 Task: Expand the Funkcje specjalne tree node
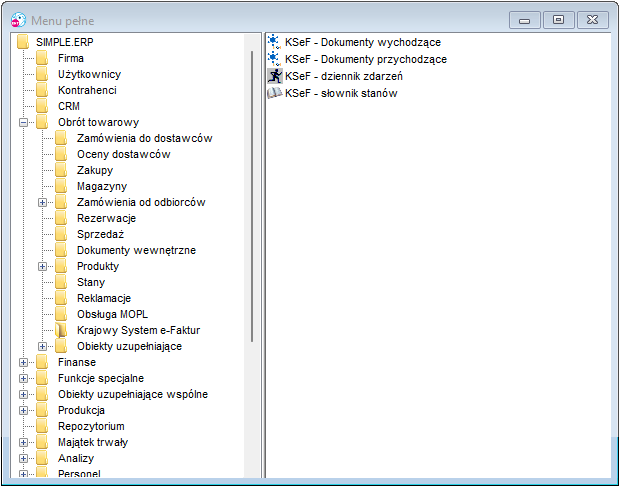[x=23, y=379]
